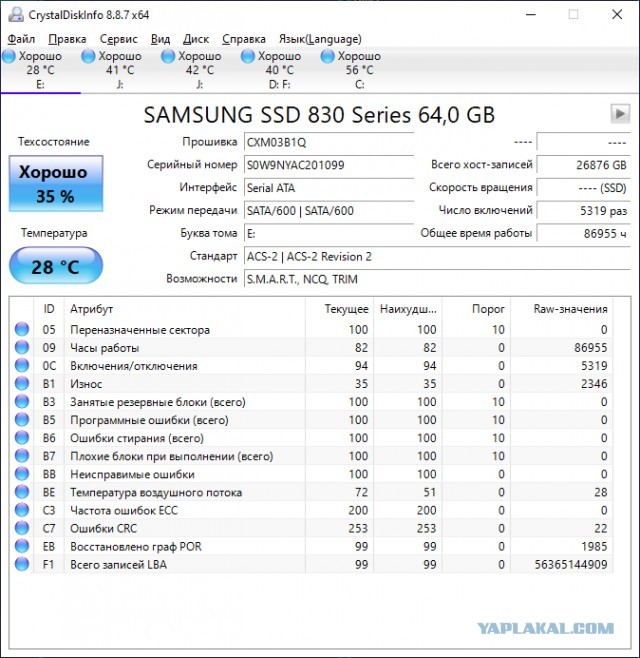Open the Диск menu
This screenshot has width=640, height=658.
pos(196,39)
